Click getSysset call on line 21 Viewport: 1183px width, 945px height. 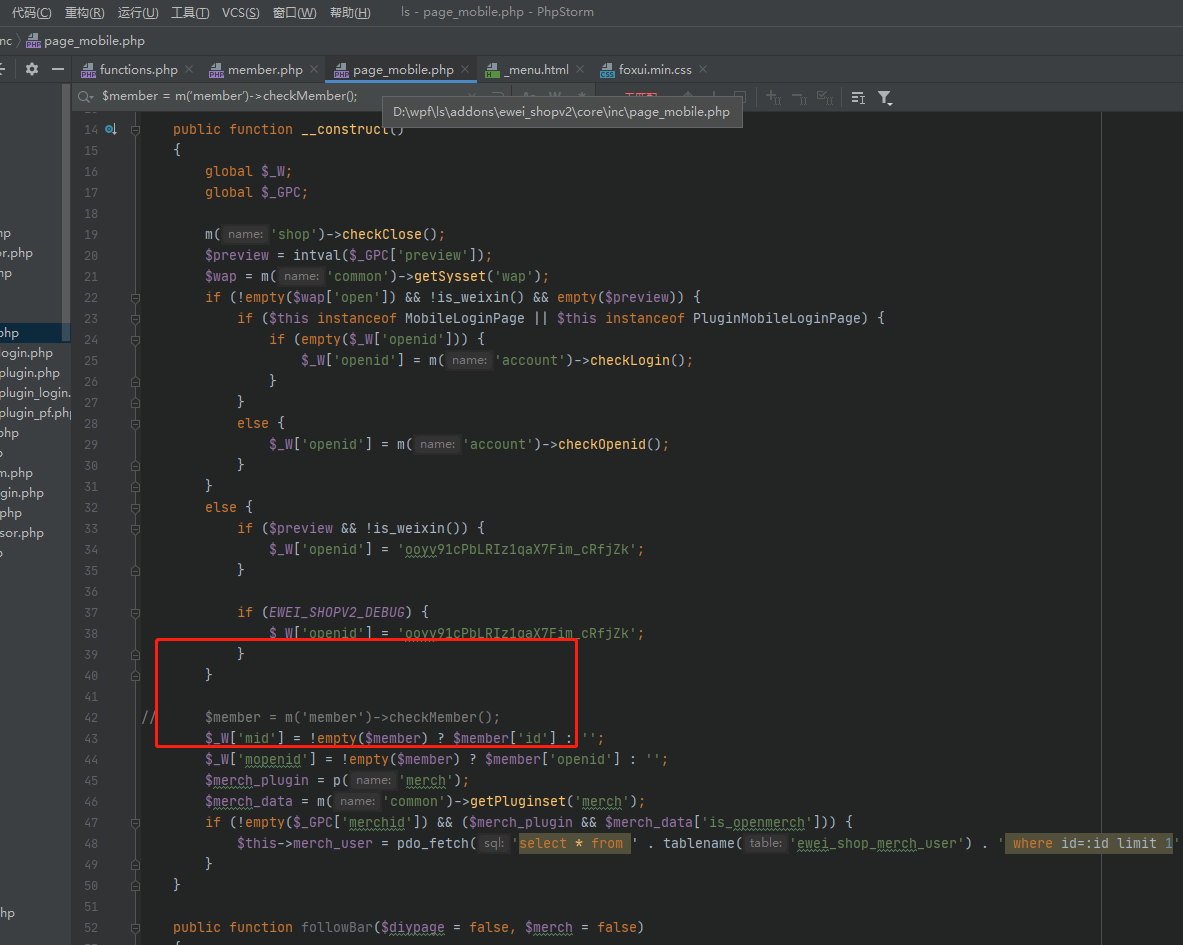[449, 276]
